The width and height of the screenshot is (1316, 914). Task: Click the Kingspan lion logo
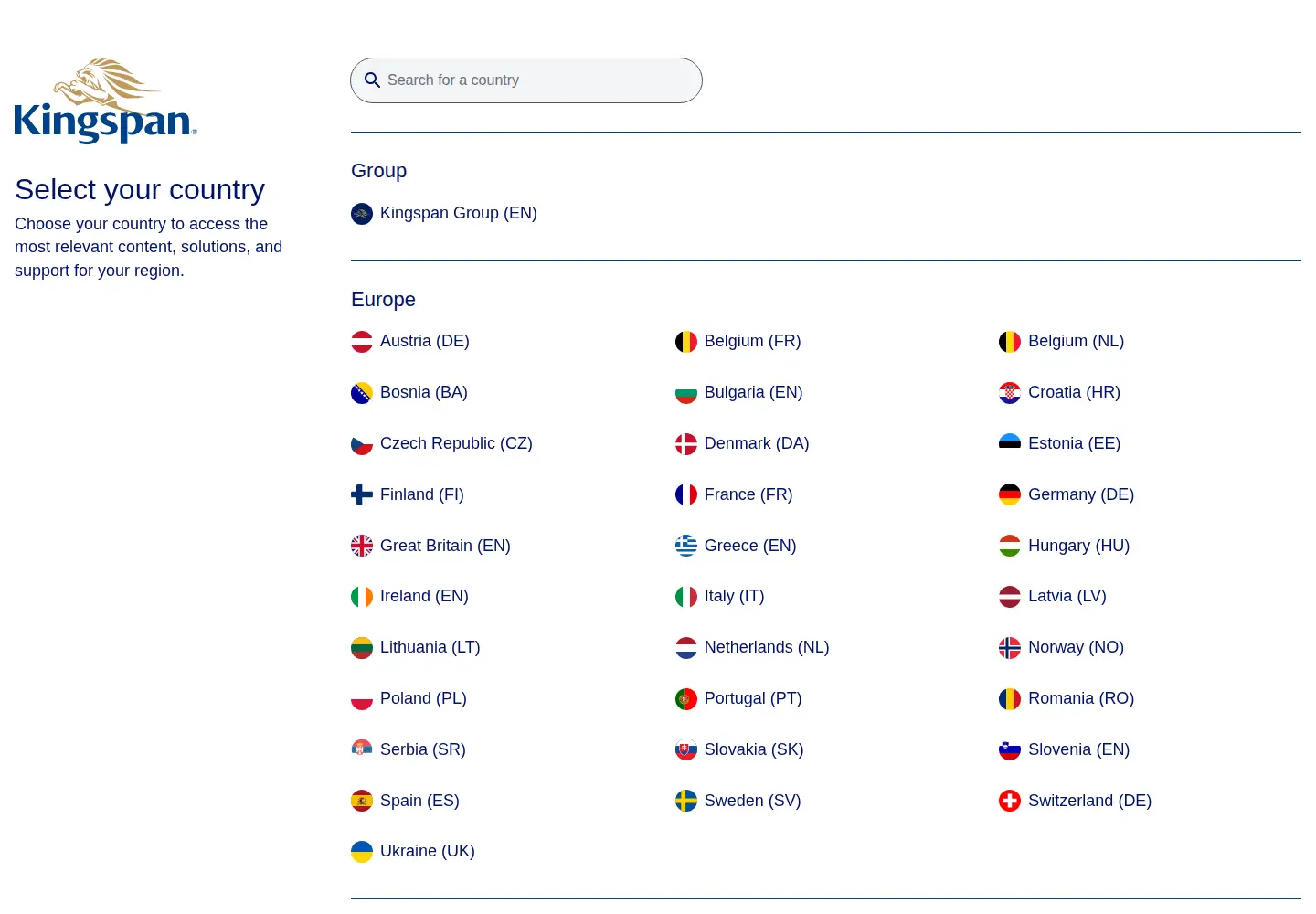(106, 101)
